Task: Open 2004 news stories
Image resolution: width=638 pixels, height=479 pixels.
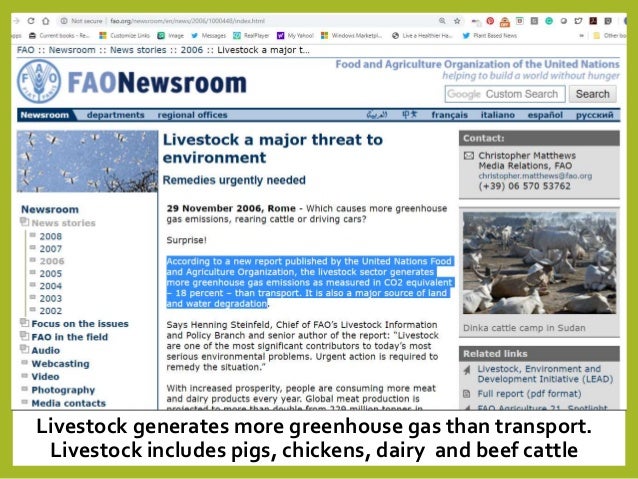Action: pos(51,286)
